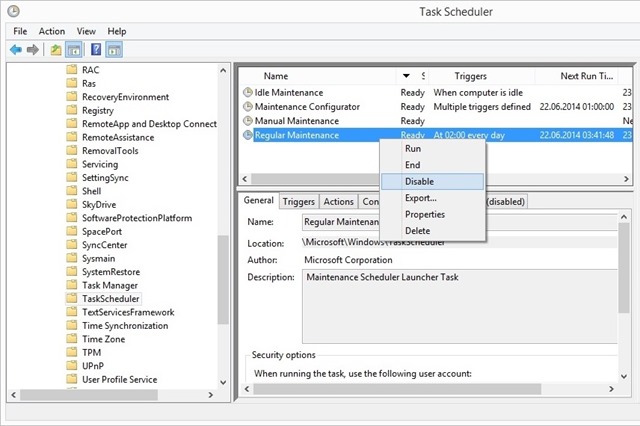The image size is (640, 426).
Task: Select the Task Manager folder
Action: click(110, 285)
